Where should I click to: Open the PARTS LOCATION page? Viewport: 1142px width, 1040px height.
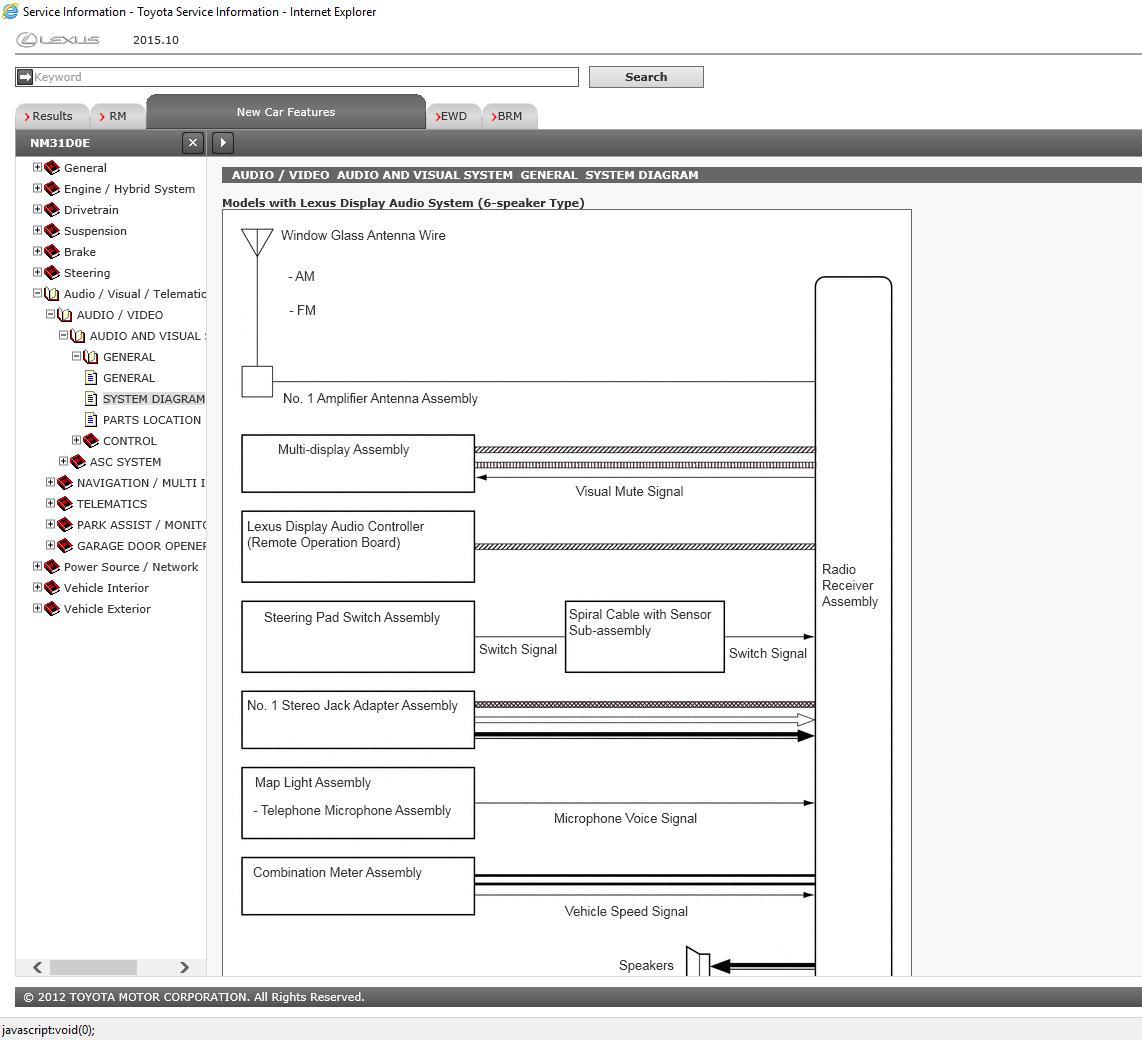(151, 420)
